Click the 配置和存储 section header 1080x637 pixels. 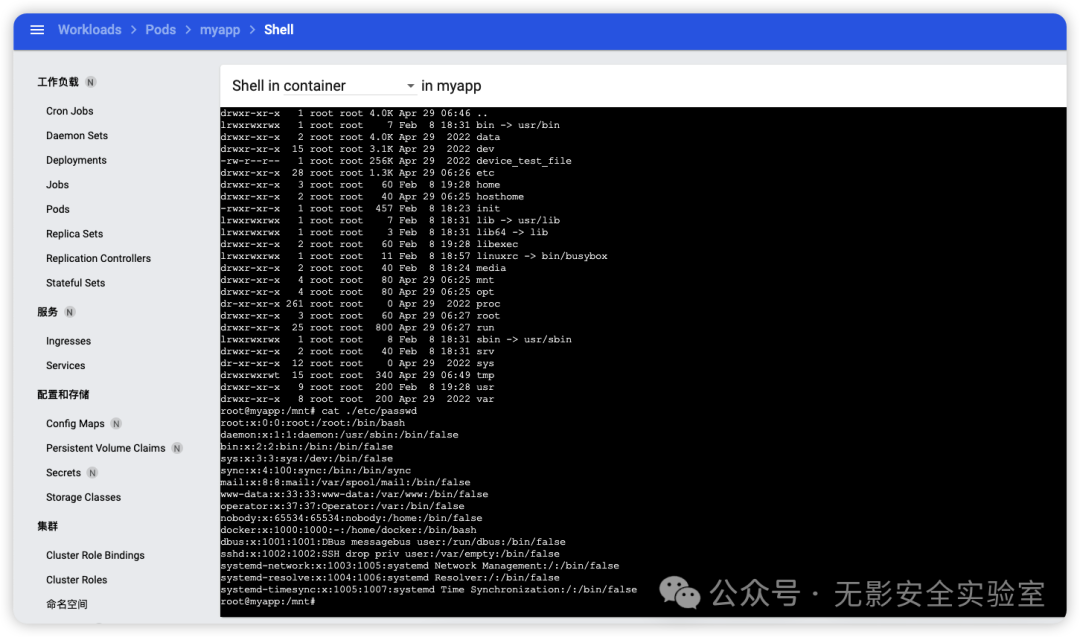coord(63,395)
